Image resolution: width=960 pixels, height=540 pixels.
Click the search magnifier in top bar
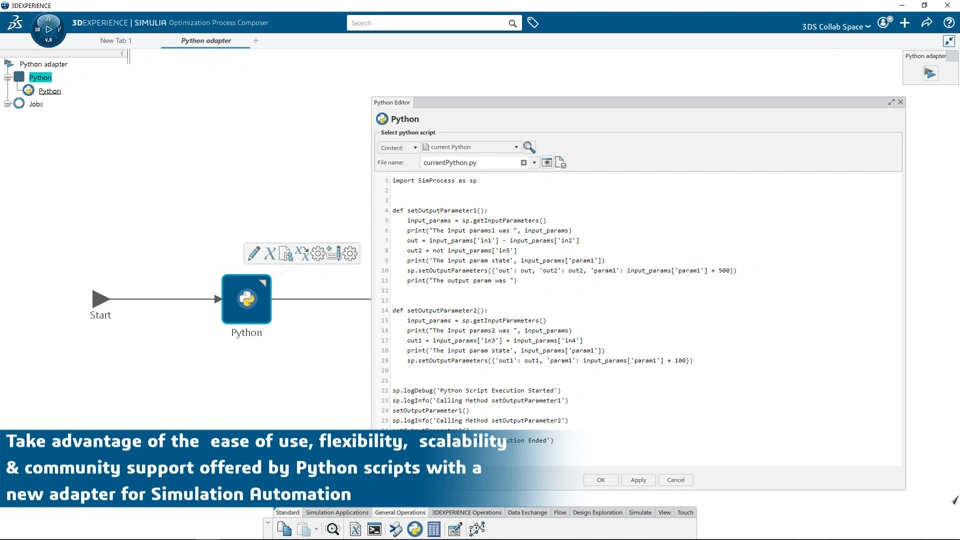pos(512,23)
